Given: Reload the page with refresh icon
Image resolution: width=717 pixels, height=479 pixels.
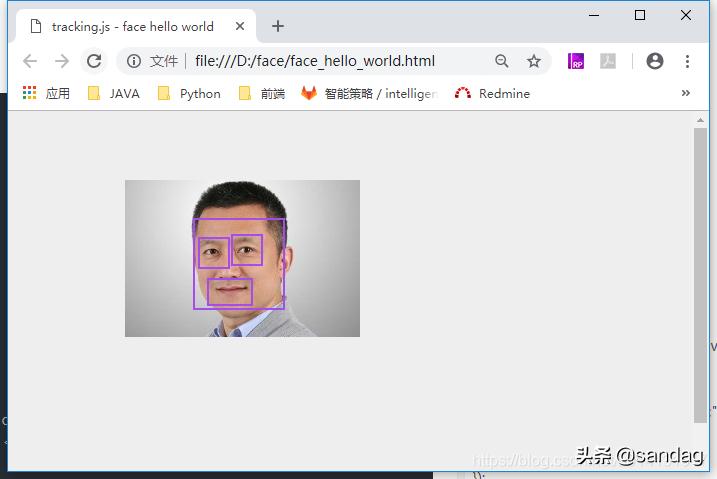Looking at the screenshot, I should coord(94,61).
